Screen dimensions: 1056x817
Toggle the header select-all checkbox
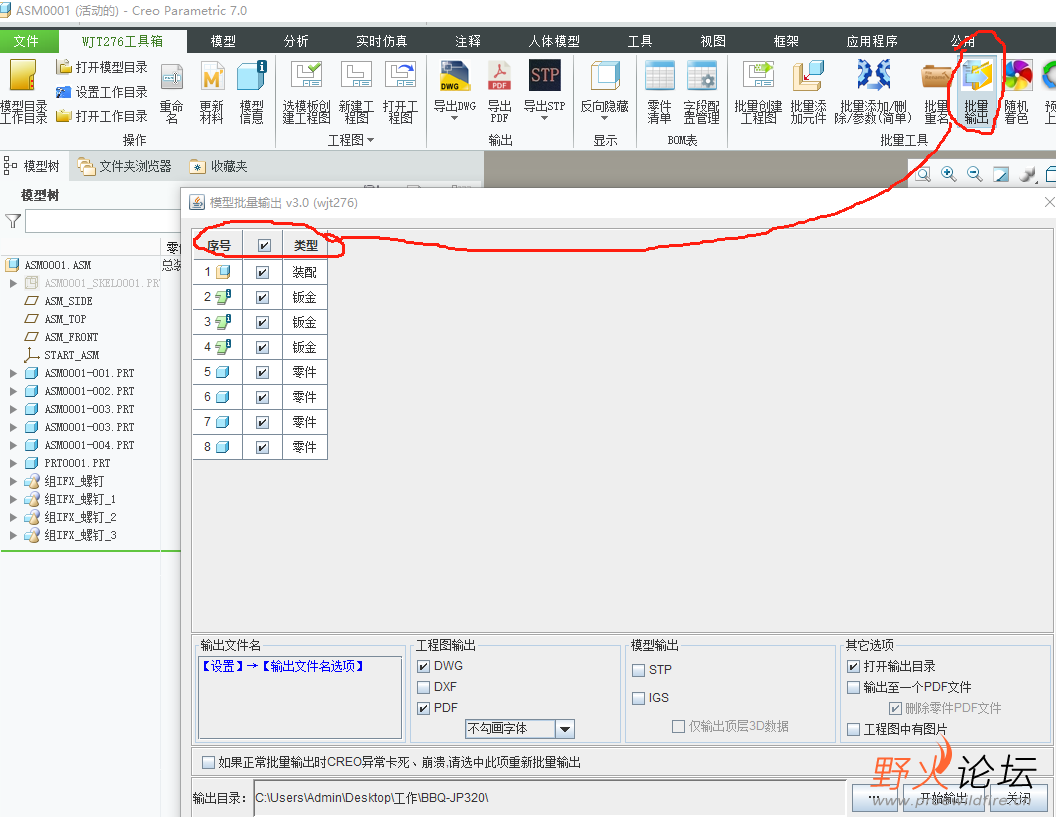(x=264, y=246)
